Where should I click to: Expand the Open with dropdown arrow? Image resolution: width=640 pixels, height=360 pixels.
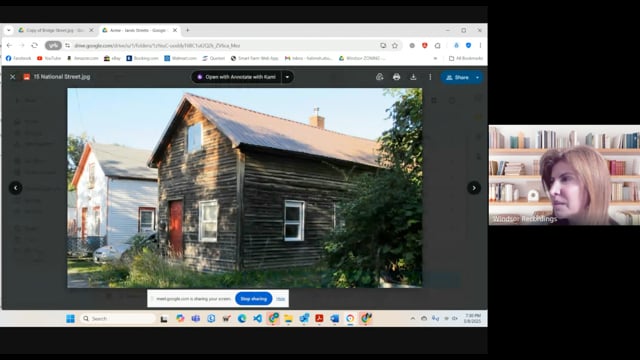287,77
